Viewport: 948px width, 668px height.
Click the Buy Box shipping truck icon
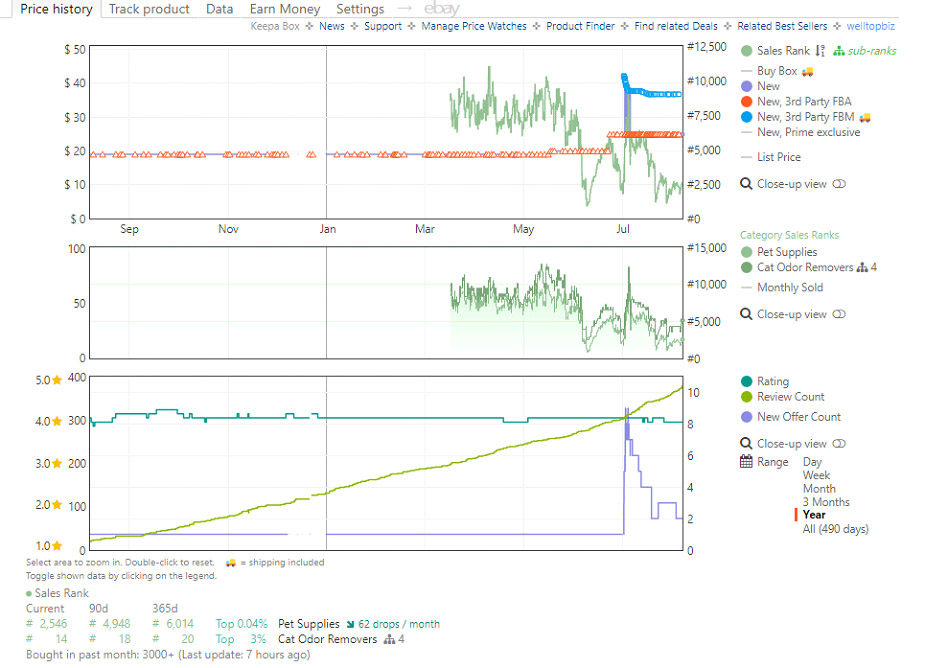click(808, 71)
